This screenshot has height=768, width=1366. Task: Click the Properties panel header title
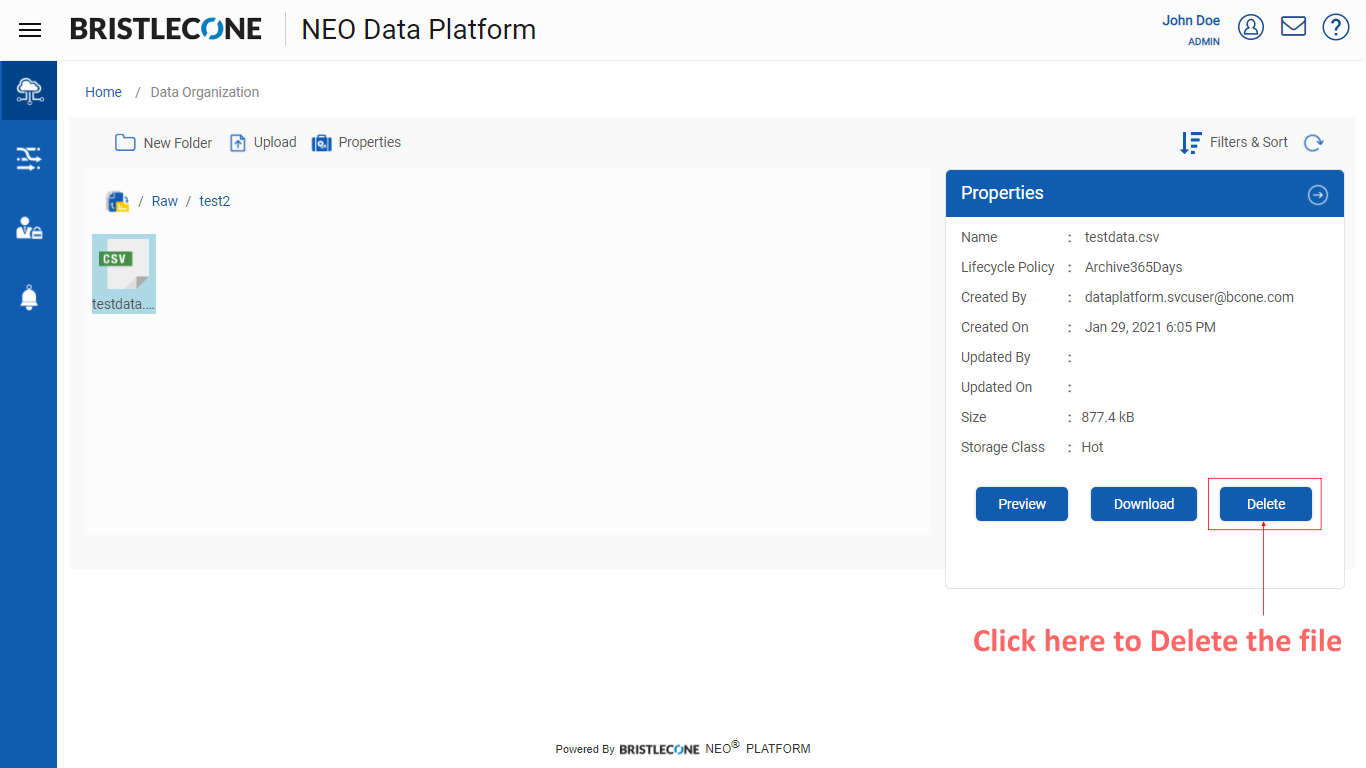(1002, 193)
